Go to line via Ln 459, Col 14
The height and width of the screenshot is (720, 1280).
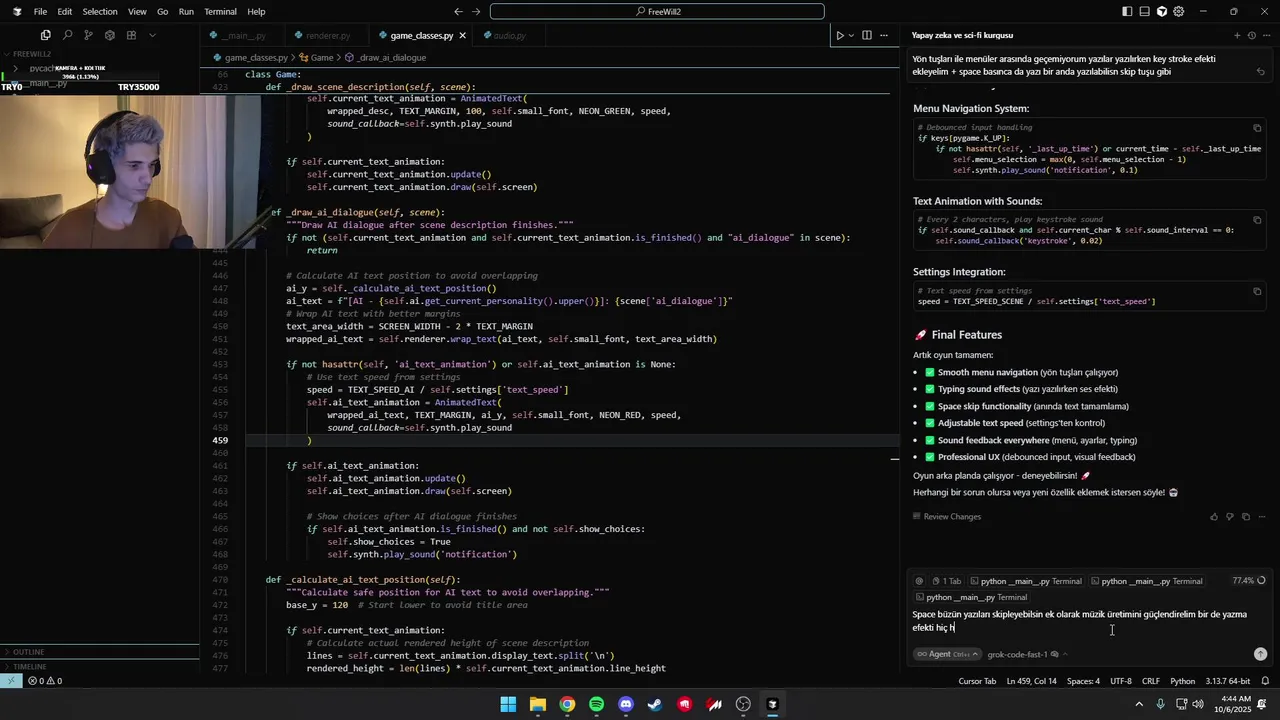tap(1031, 681)
